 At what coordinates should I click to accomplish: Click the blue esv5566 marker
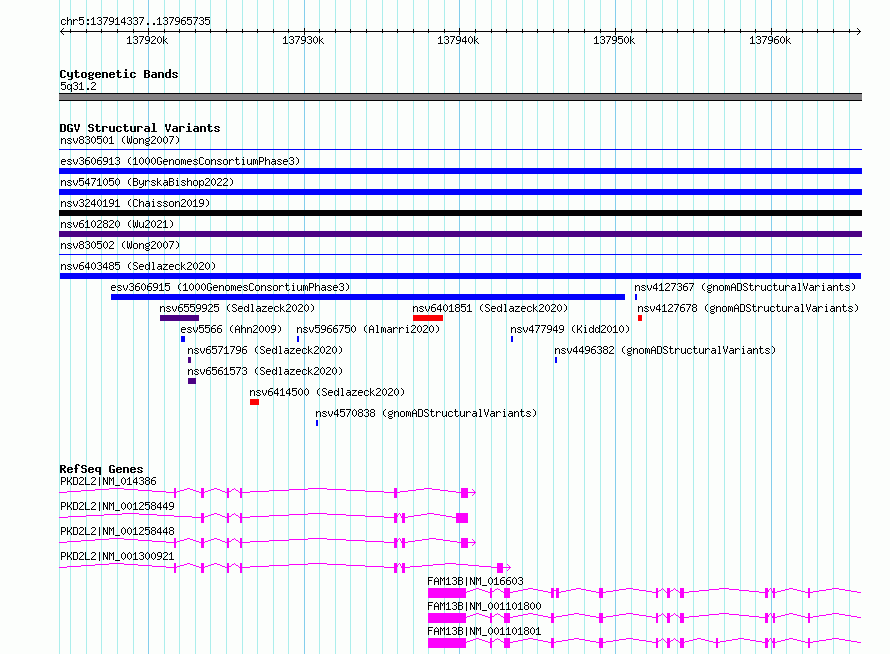tap(183, 339)
